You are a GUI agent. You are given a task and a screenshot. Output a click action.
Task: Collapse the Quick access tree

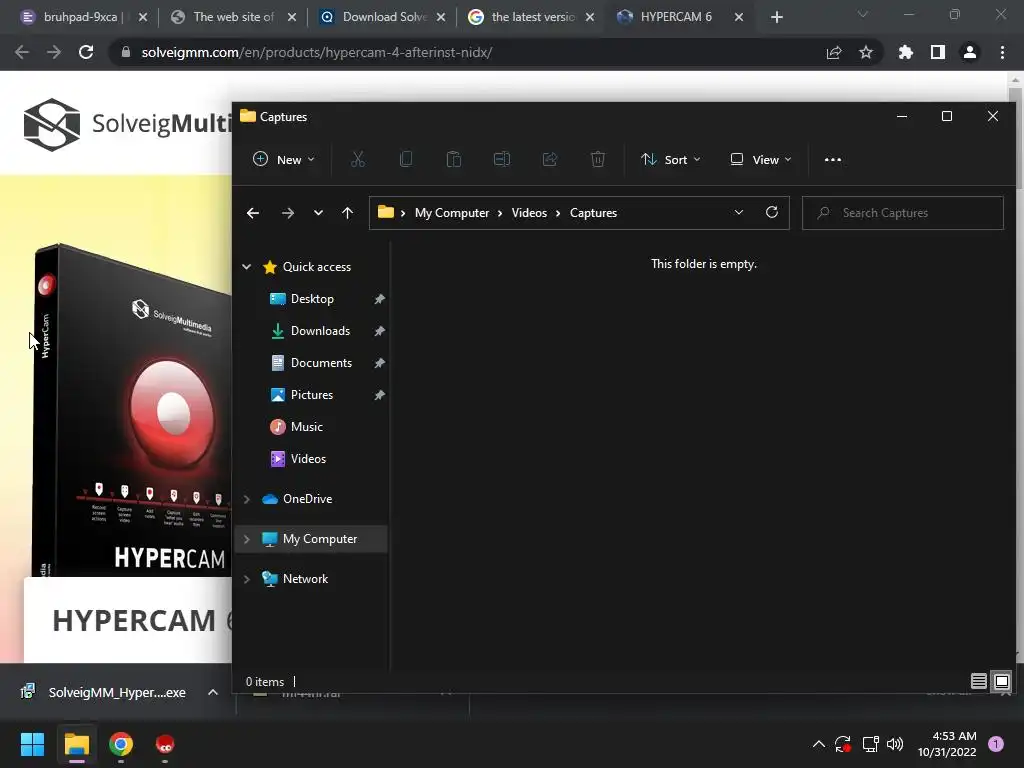pyautogui.click(x=247, y=266)
